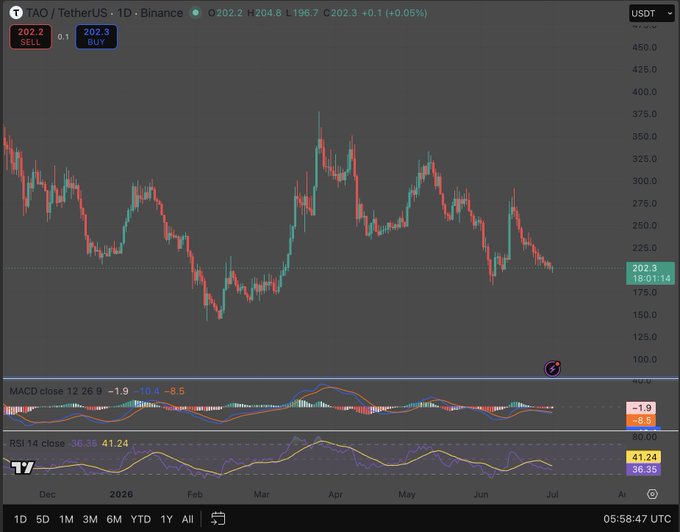Select the 6M time range
680x532 pixels.
(114, 519)
